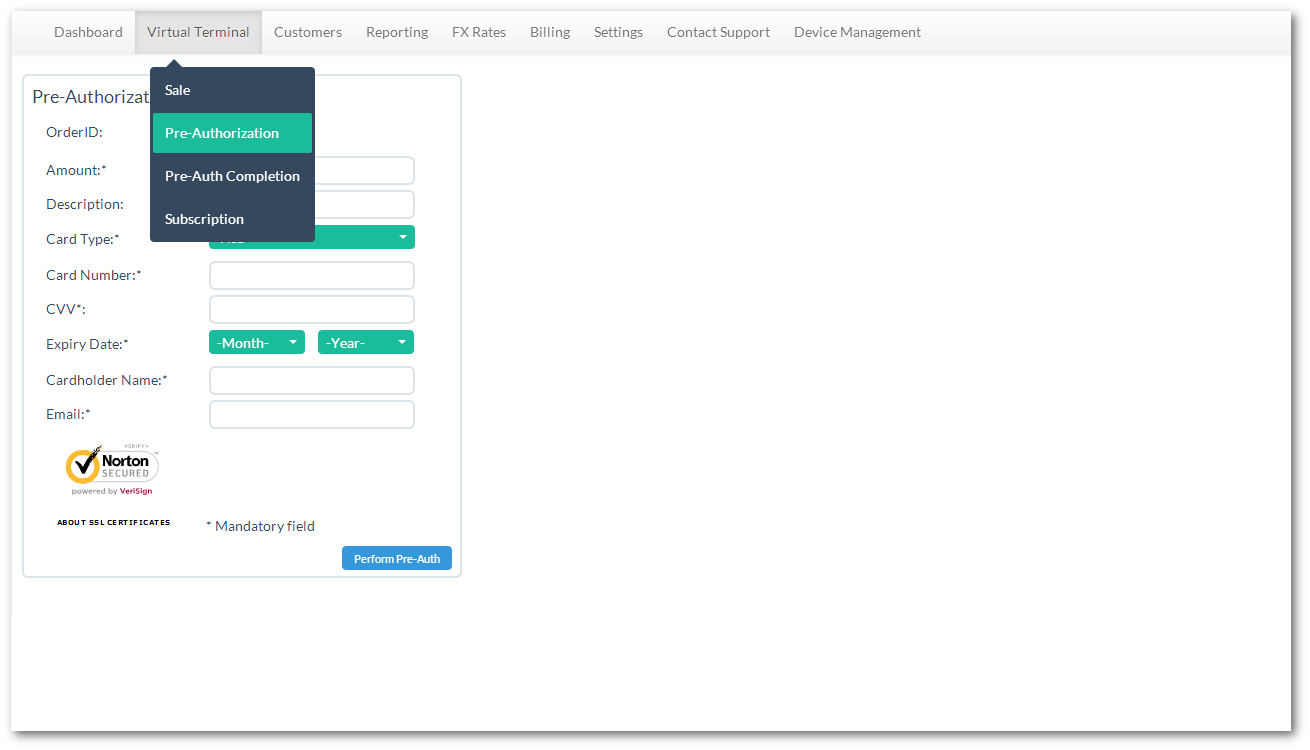1310x750 pixels.
Task: Focus the CVV input field
Action: pyautogui.click(x=311, y=310)
